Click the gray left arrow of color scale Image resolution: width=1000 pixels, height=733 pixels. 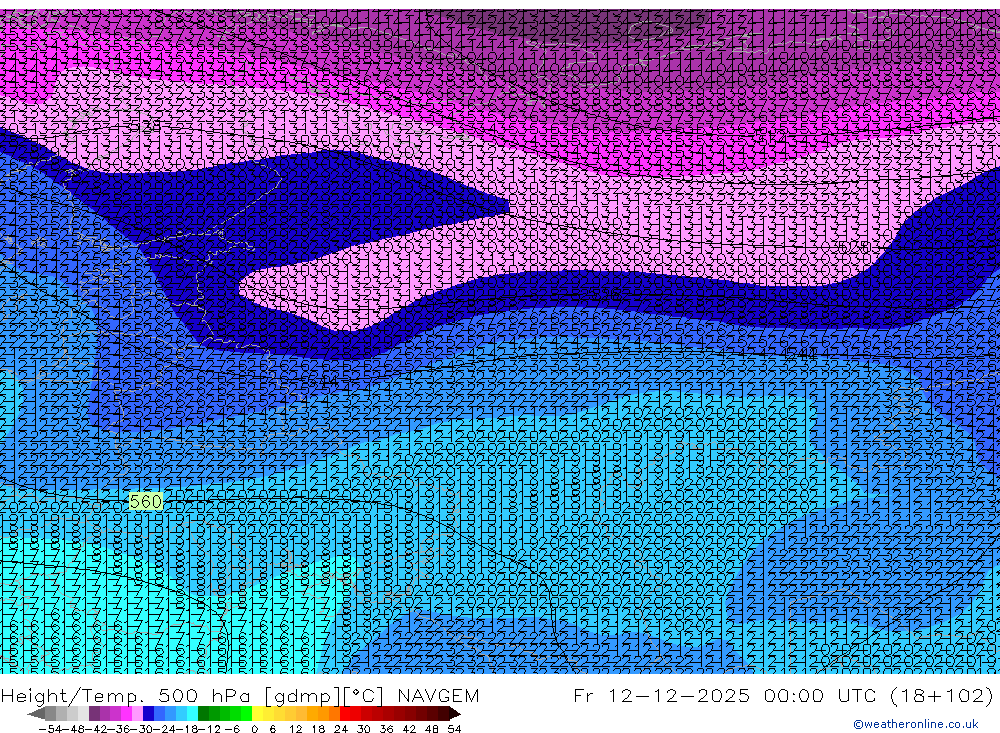pyautogui.click(x=36, y=714)
